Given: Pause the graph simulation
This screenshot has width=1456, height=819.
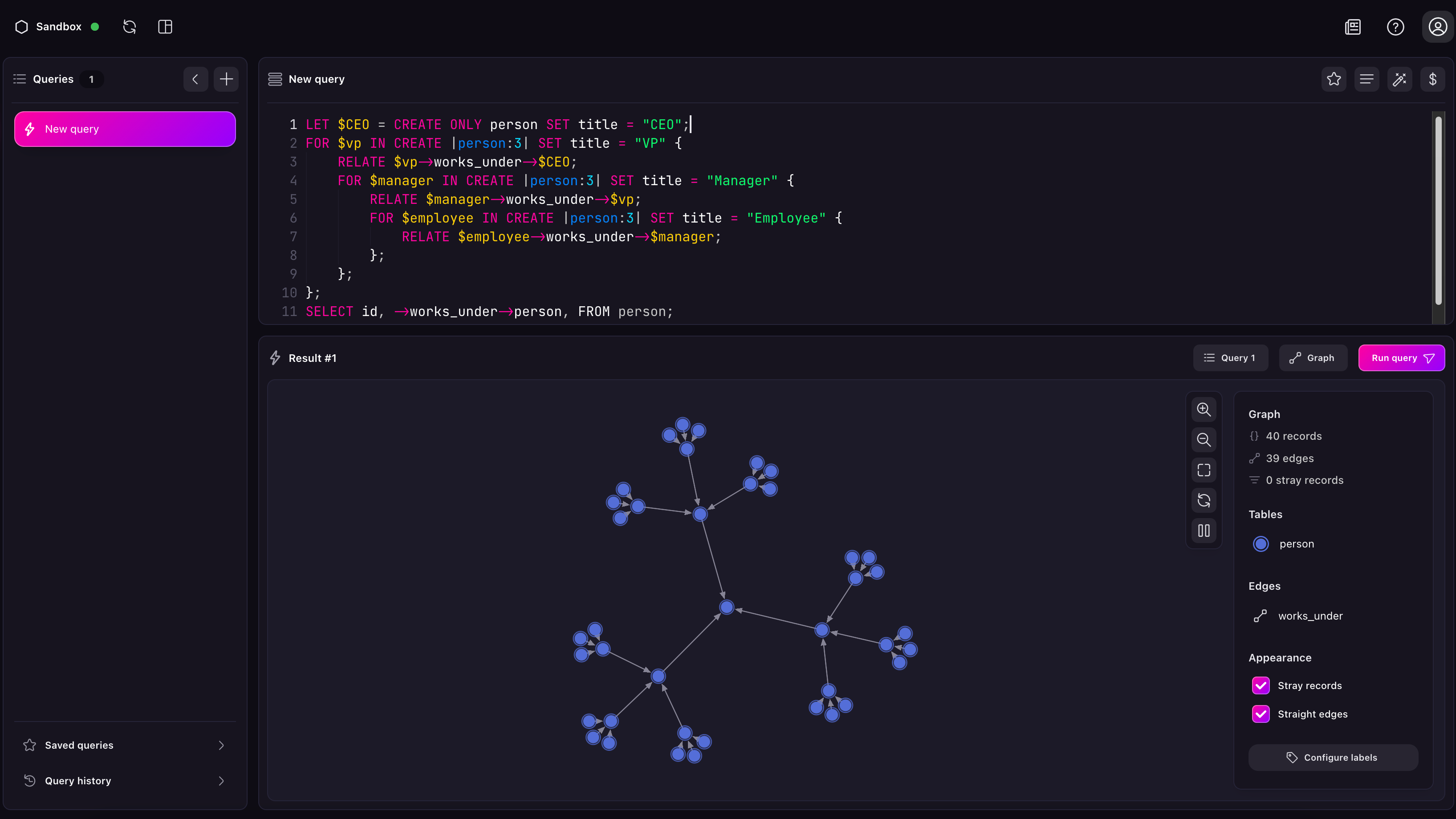Looking at the screenshot, I should coord(1204,530).
